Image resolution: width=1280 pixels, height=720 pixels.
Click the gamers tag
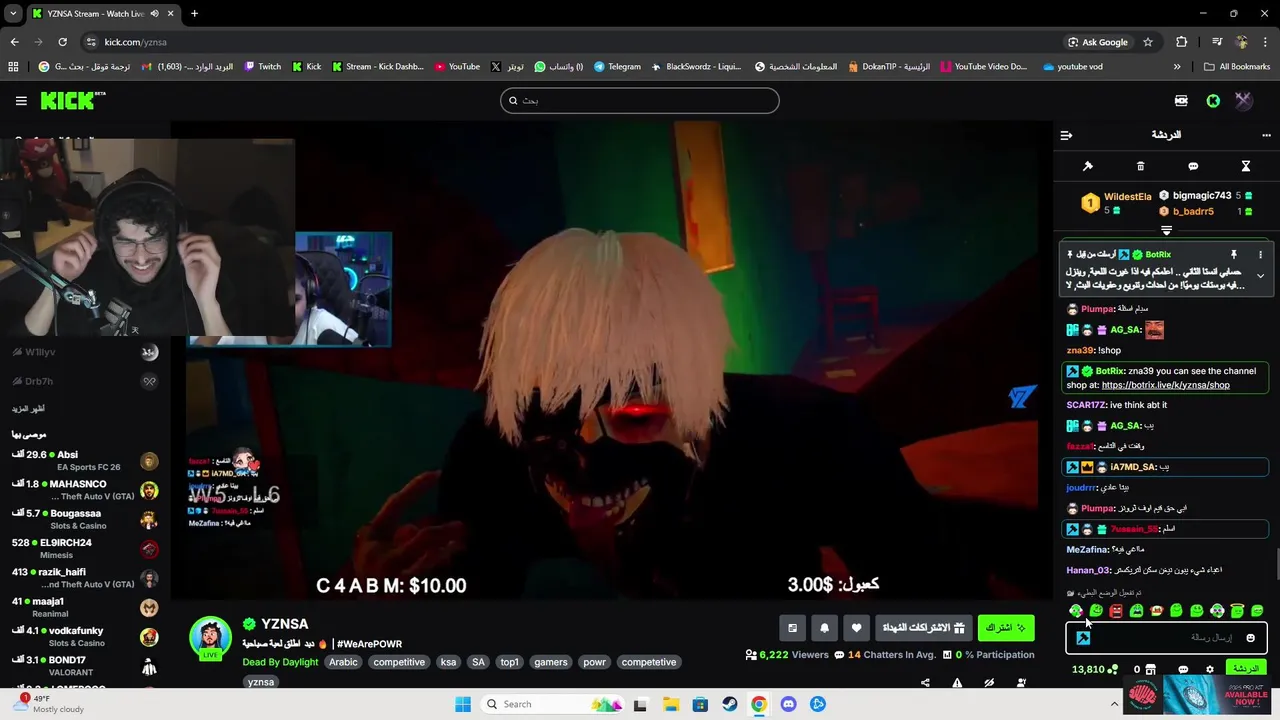click(x=551, y=662)
